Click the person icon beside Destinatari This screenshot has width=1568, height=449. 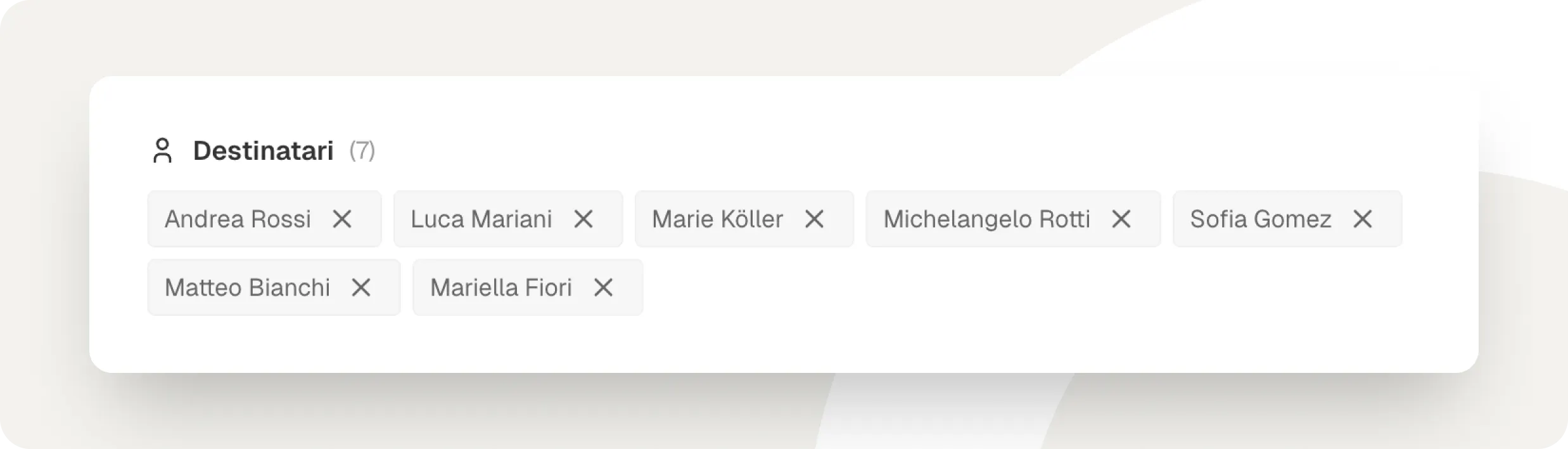coord(163,151)
